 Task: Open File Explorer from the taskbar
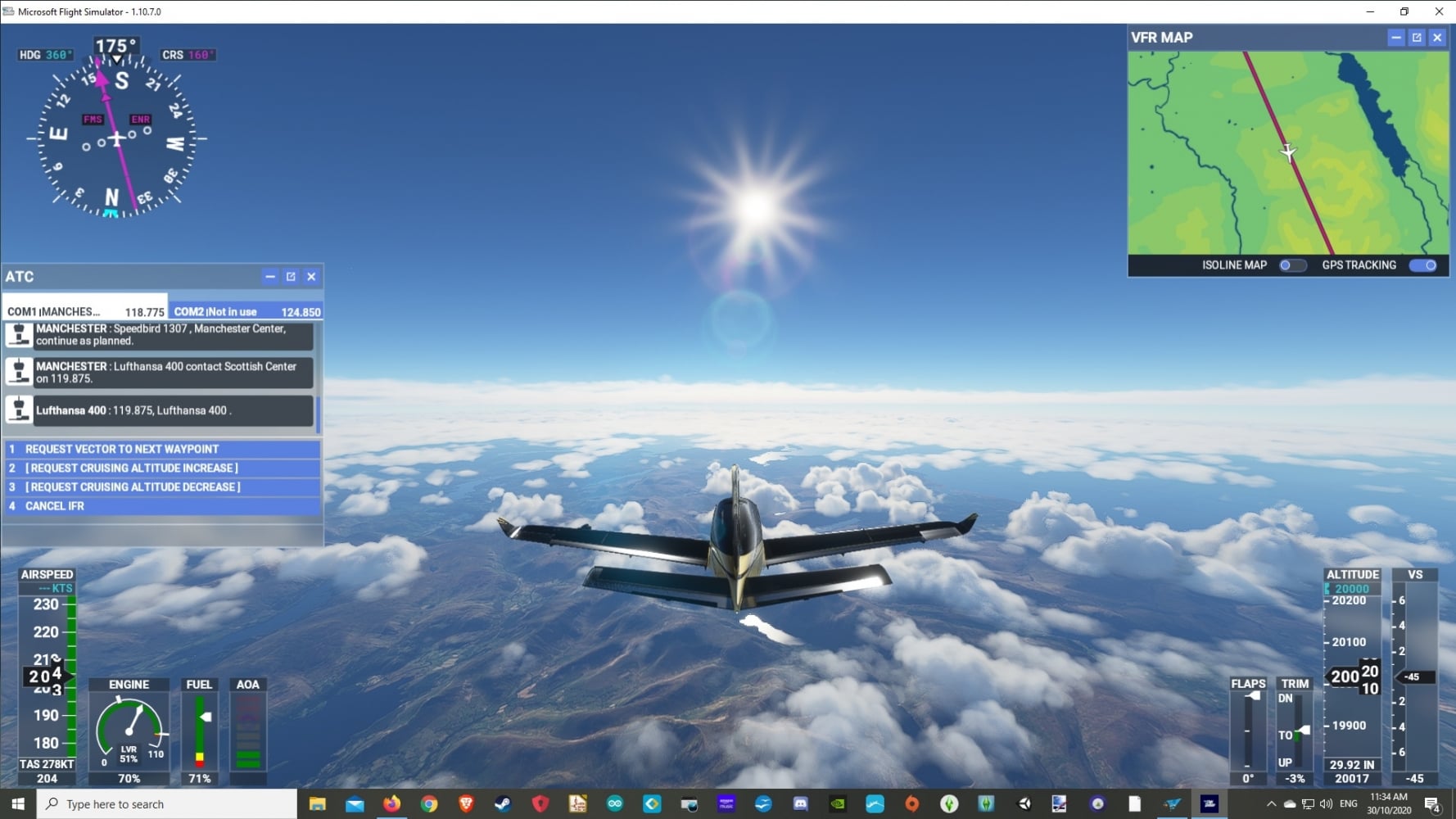[317, 804]
